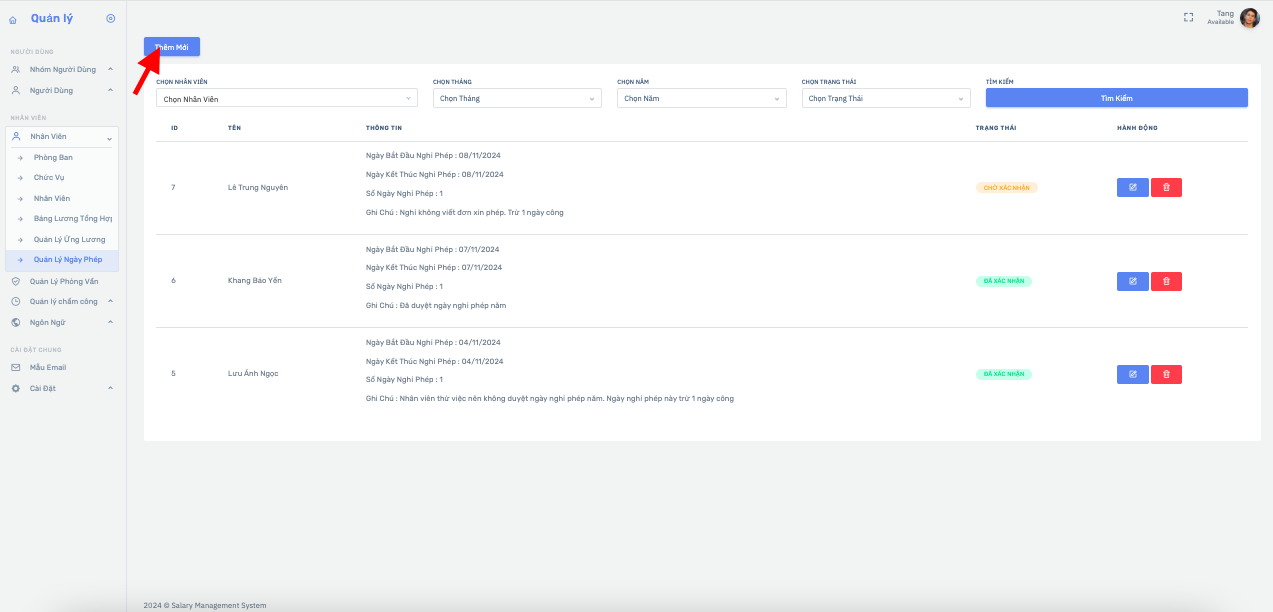
Task: Edit Khang Bảo Yến's leave record
Action: [1132, 281]
